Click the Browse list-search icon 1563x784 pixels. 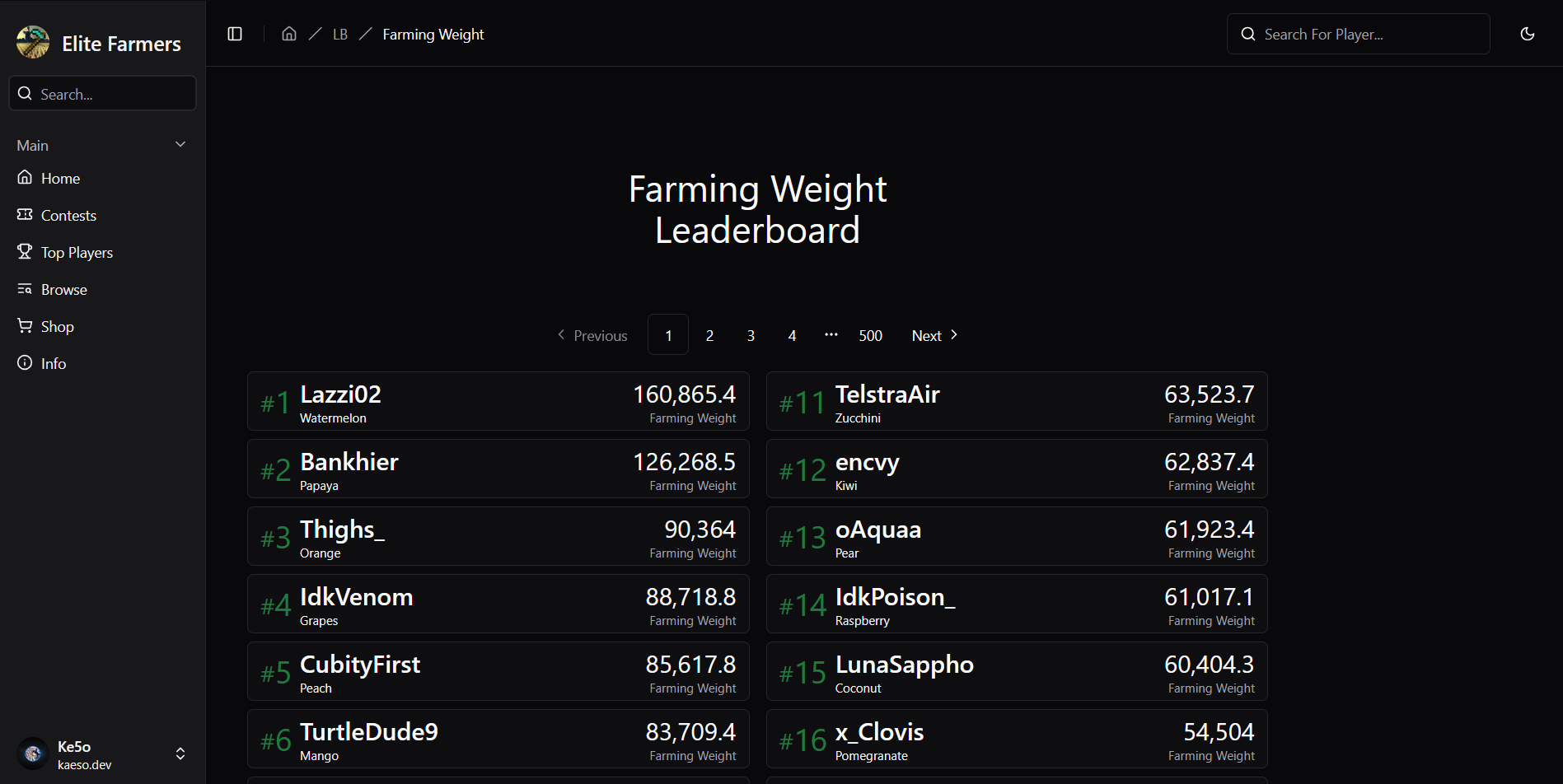pyautogui.click(x=25, y=288)
